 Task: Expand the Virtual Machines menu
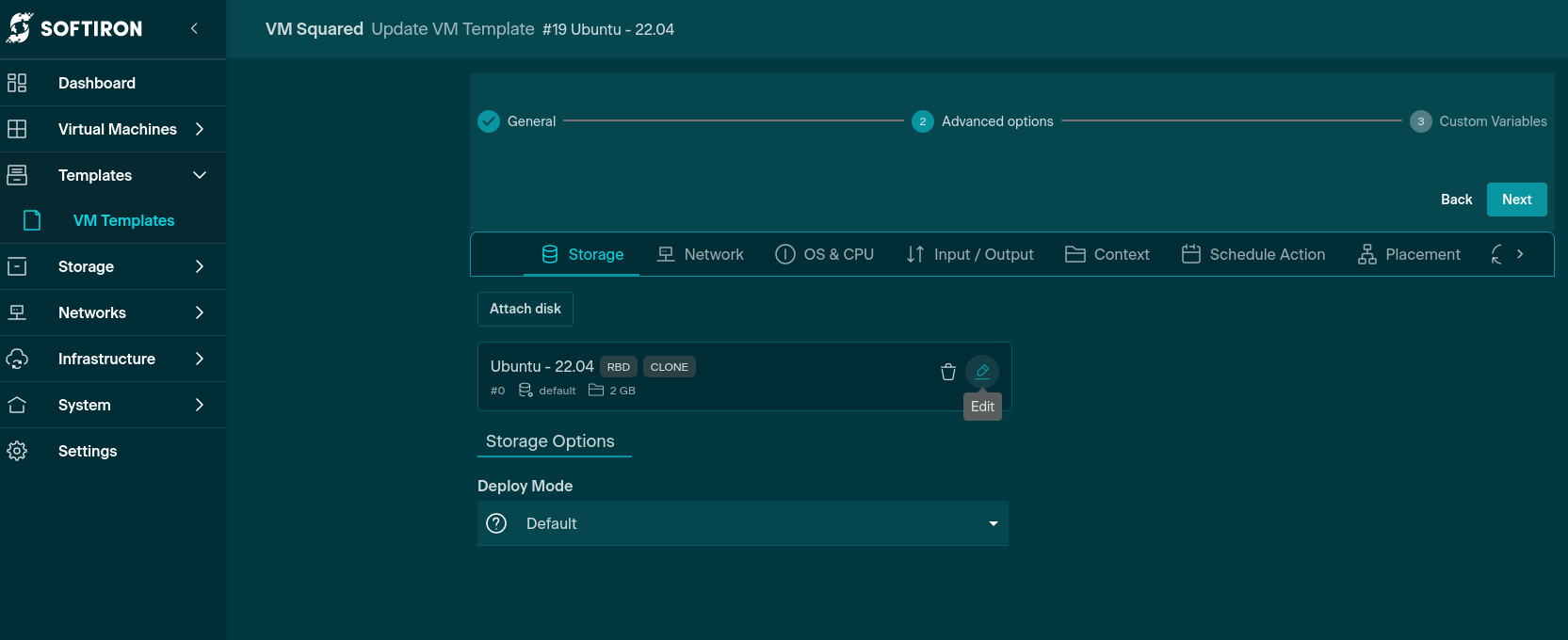(x=199, y=129)
